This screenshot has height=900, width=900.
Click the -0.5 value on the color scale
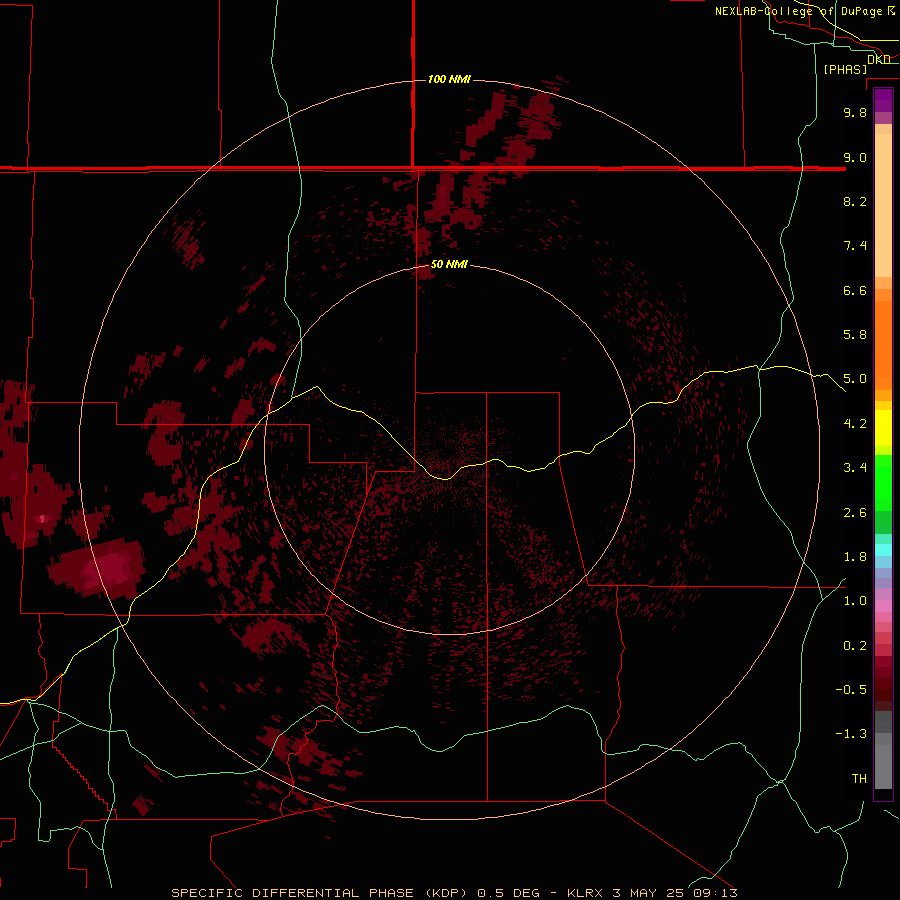(x=851, y=690)
